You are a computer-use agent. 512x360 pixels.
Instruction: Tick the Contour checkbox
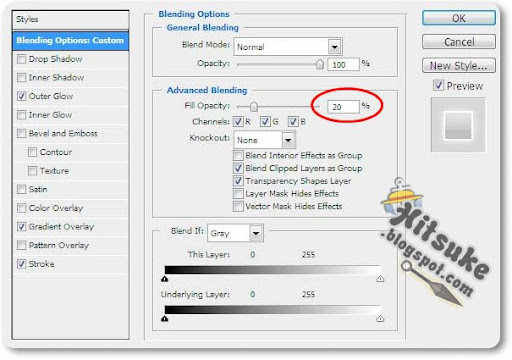(32, 152)
